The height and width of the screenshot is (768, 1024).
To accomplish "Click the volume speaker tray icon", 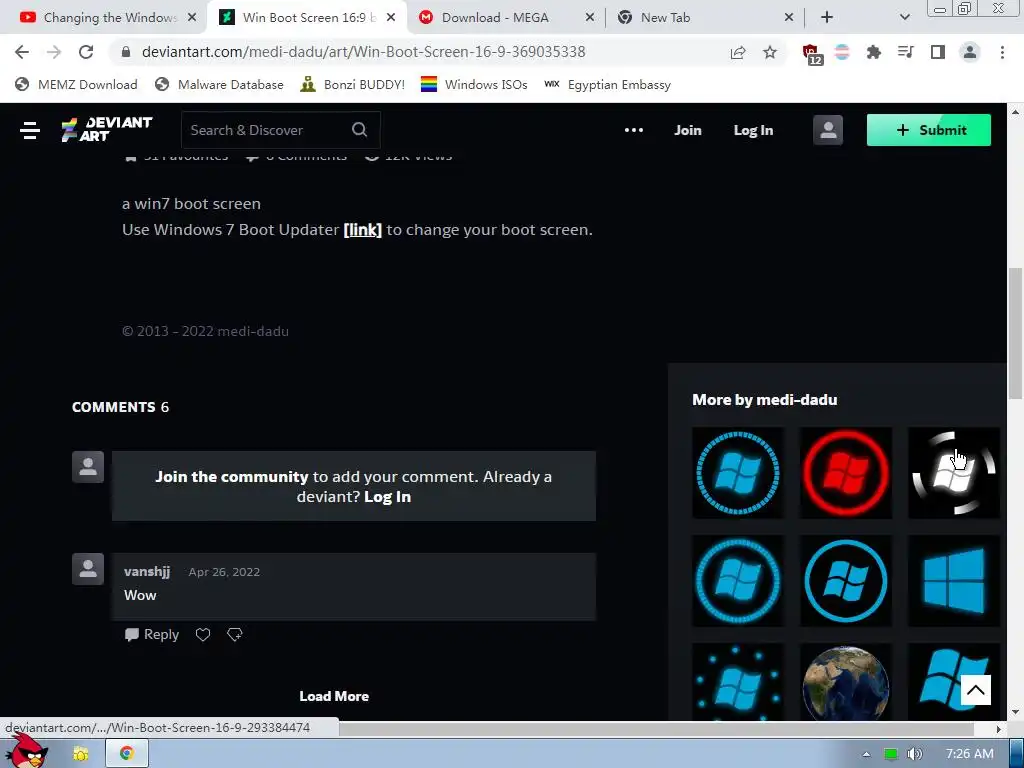I will pyautogui.click(x=915, y=754).
